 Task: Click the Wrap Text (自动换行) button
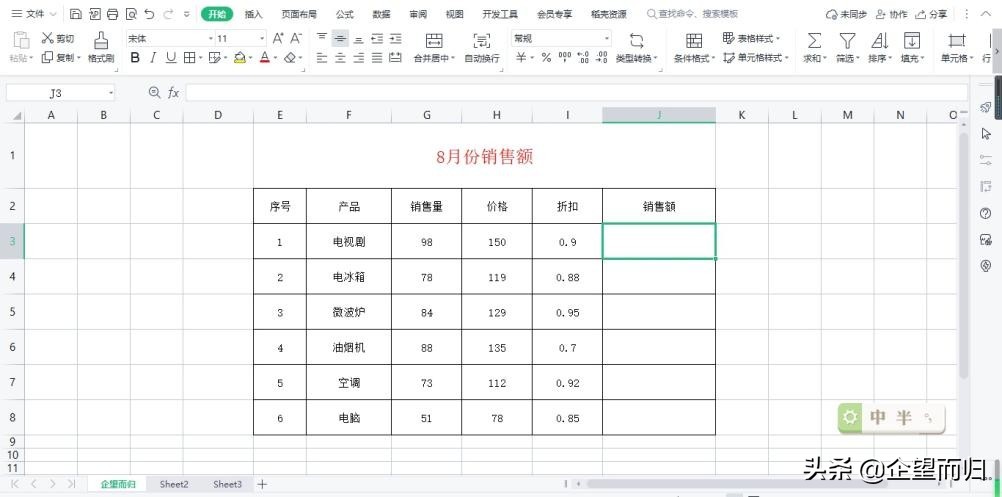click(x=481, y=48)
